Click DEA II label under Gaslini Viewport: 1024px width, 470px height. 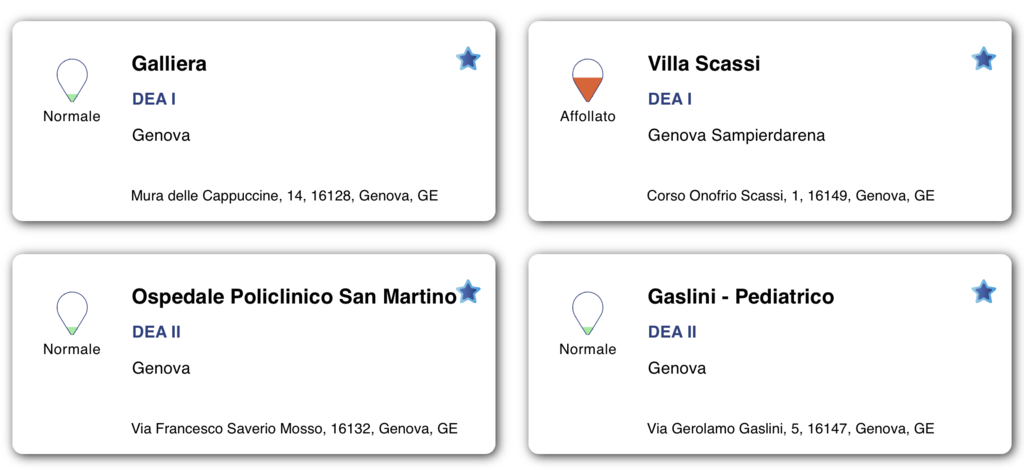point(672,332)
